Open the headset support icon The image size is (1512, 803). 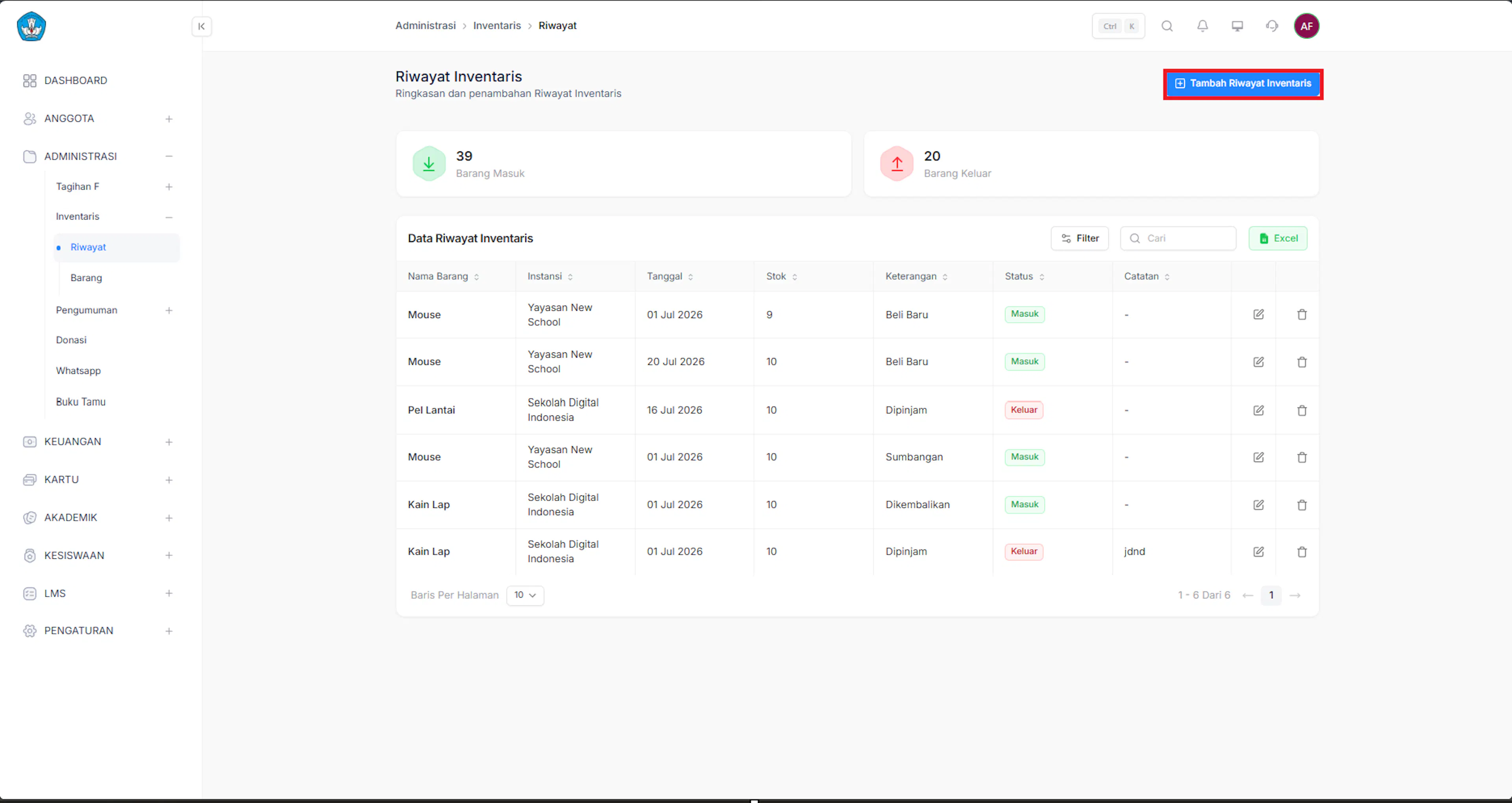[1271, 26]
